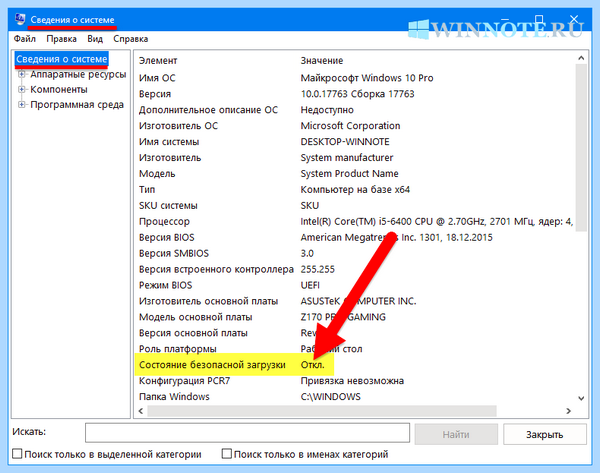Click the System Product Name value
The image size is (600, 473).
(x=349, y=174)
